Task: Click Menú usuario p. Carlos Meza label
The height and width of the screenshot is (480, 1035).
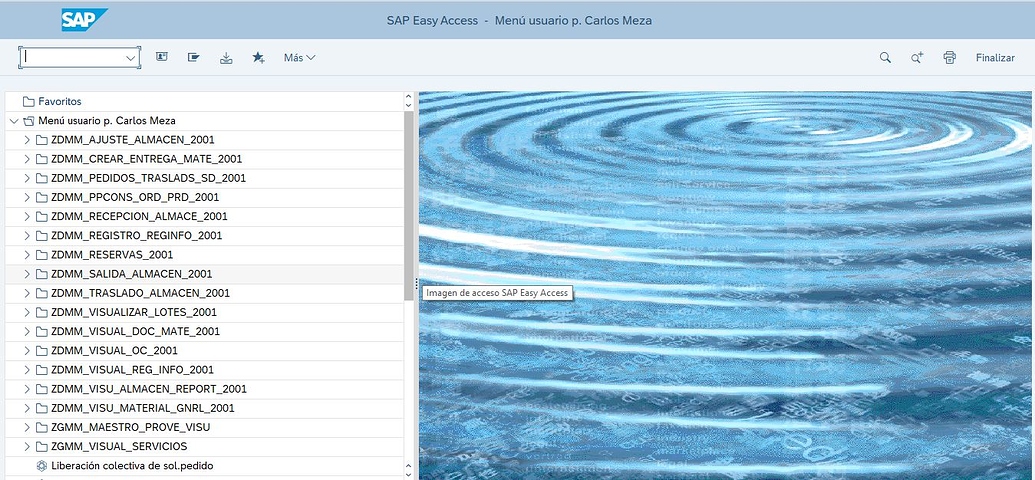Action: coord(107,121)
